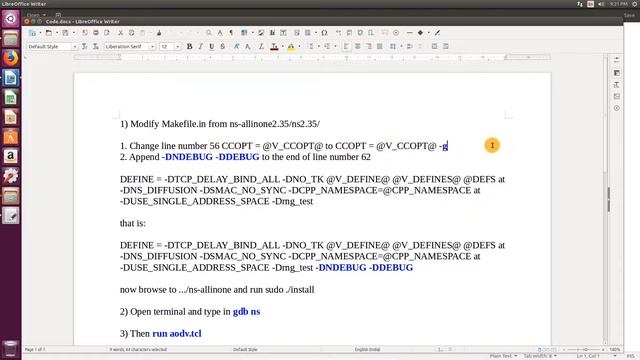Click the Cut scissors icon
The image size is (640, 360).
click(x=120, y=33)
